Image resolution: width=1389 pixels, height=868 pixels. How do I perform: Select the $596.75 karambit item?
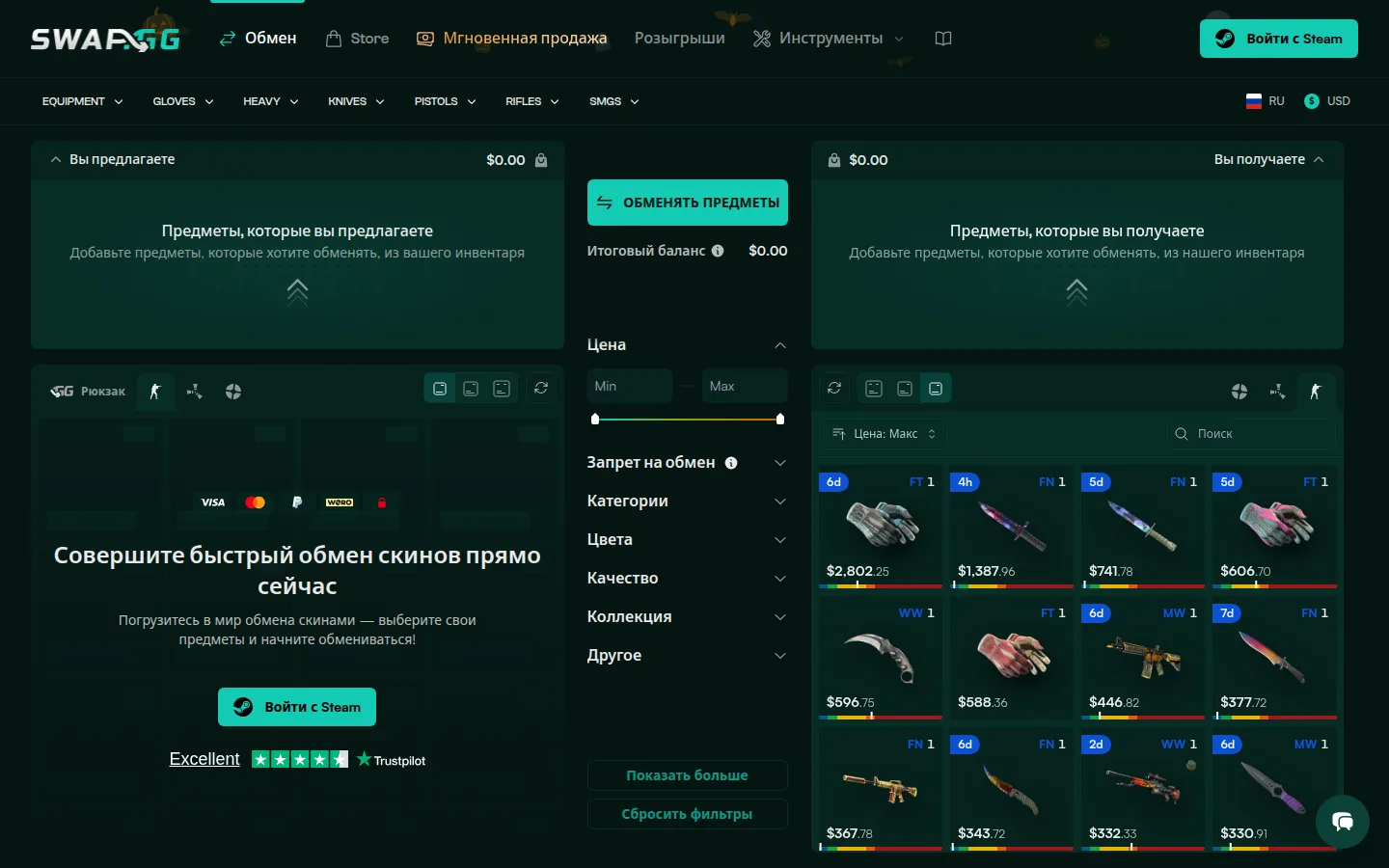coord(881,658)
